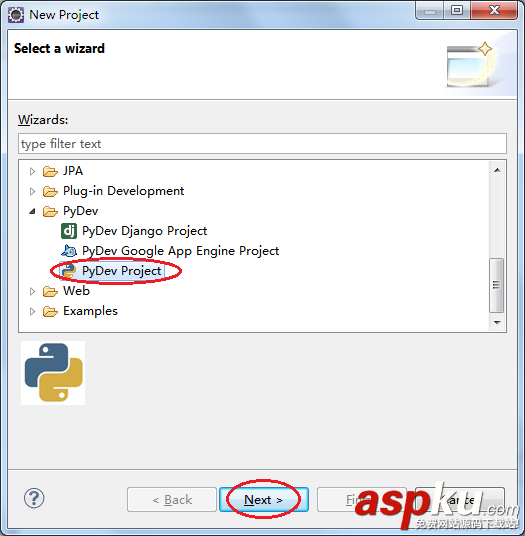The image size is (525, 536).
Task: Click the large Python logo preview image
Action: 53,373
